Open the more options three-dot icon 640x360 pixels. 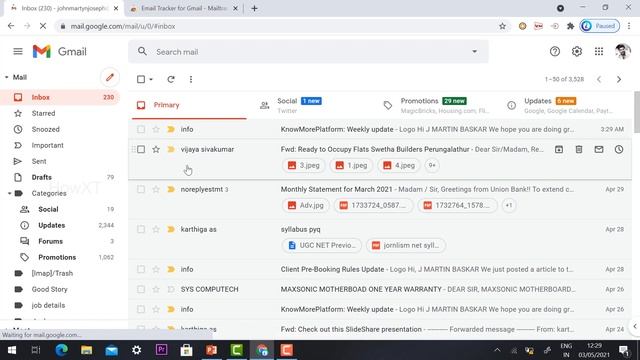click(x=191, y=79)
